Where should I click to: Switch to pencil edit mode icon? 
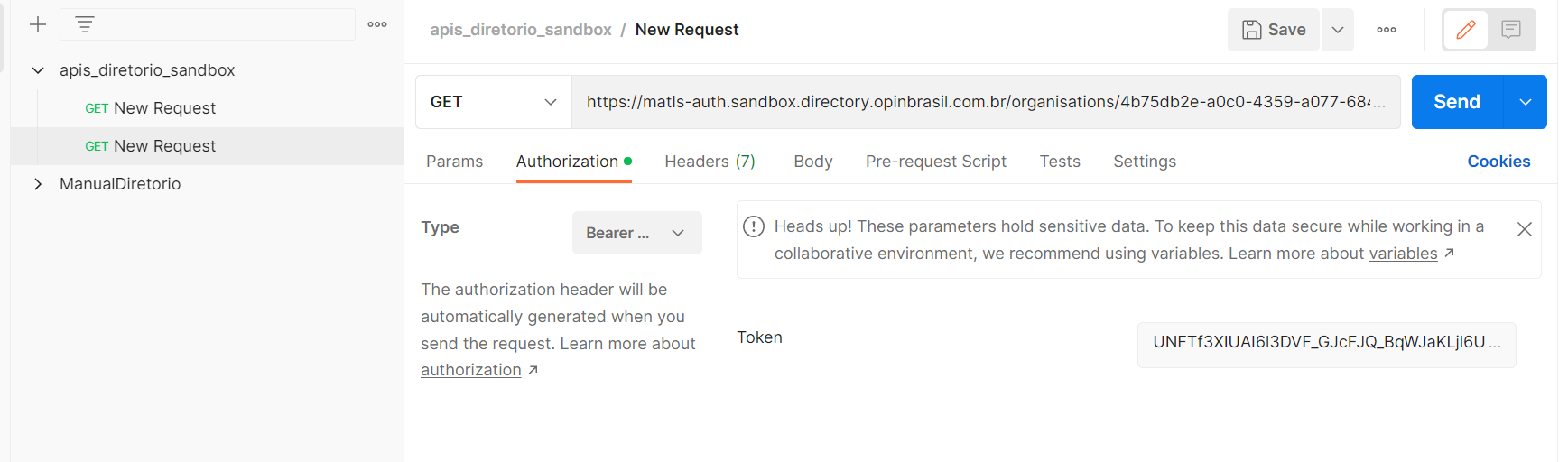point(1466,30)
